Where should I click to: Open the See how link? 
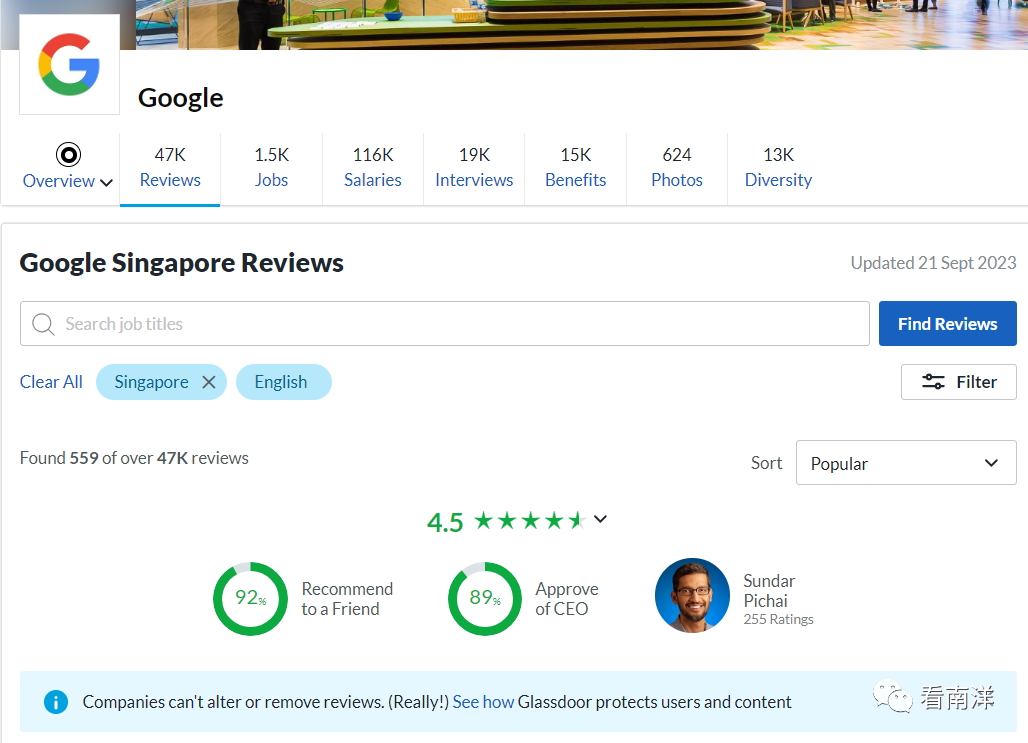click(483, 702)
